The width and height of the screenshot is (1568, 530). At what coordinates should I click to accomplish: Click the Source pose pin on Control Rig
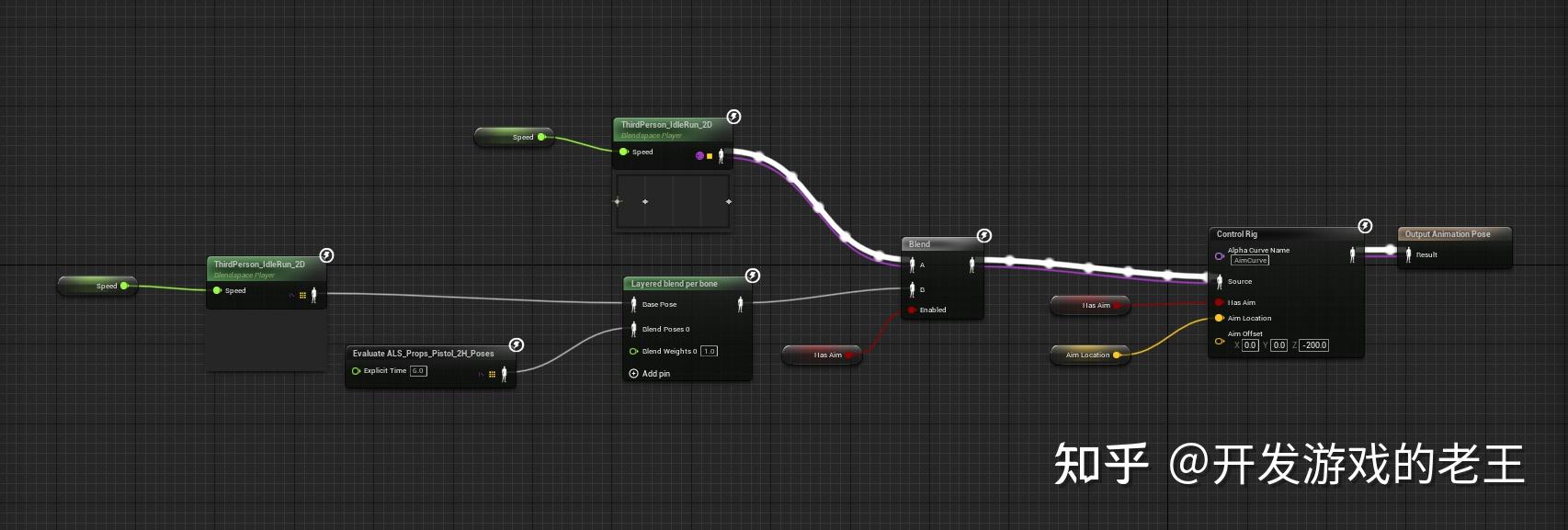1220,281
